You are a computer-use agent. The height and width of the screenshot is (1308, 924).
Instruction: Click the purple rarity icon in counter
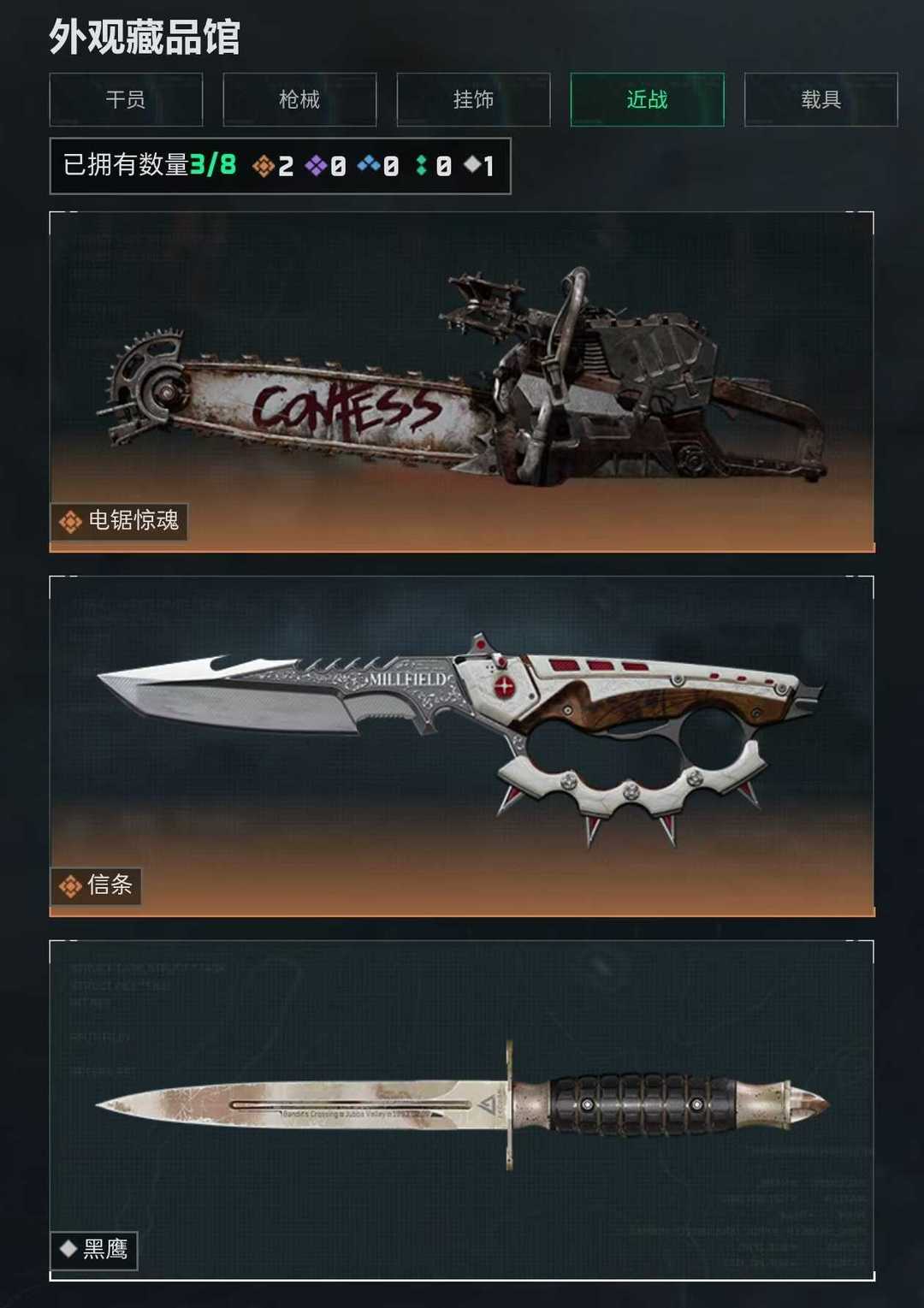(x=316, y=166)
